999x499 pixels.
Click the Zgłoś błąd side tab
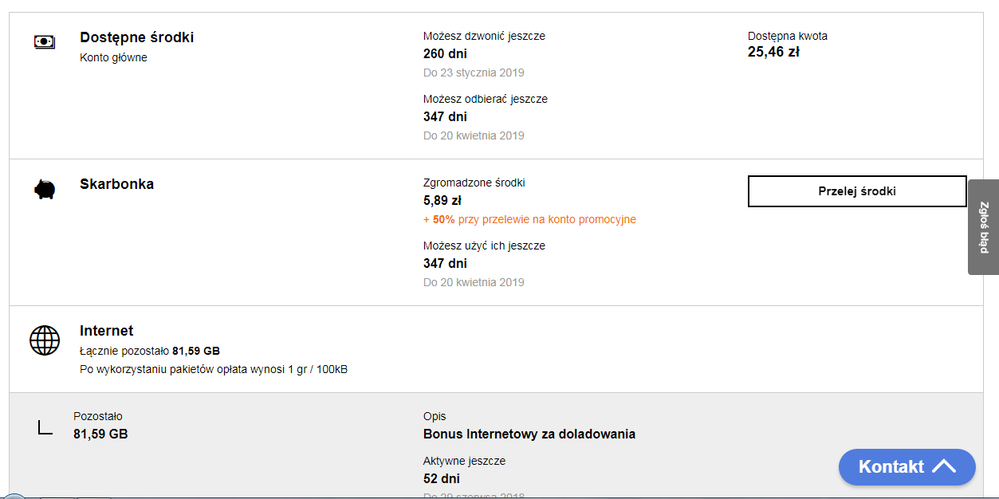pos(983,227)
